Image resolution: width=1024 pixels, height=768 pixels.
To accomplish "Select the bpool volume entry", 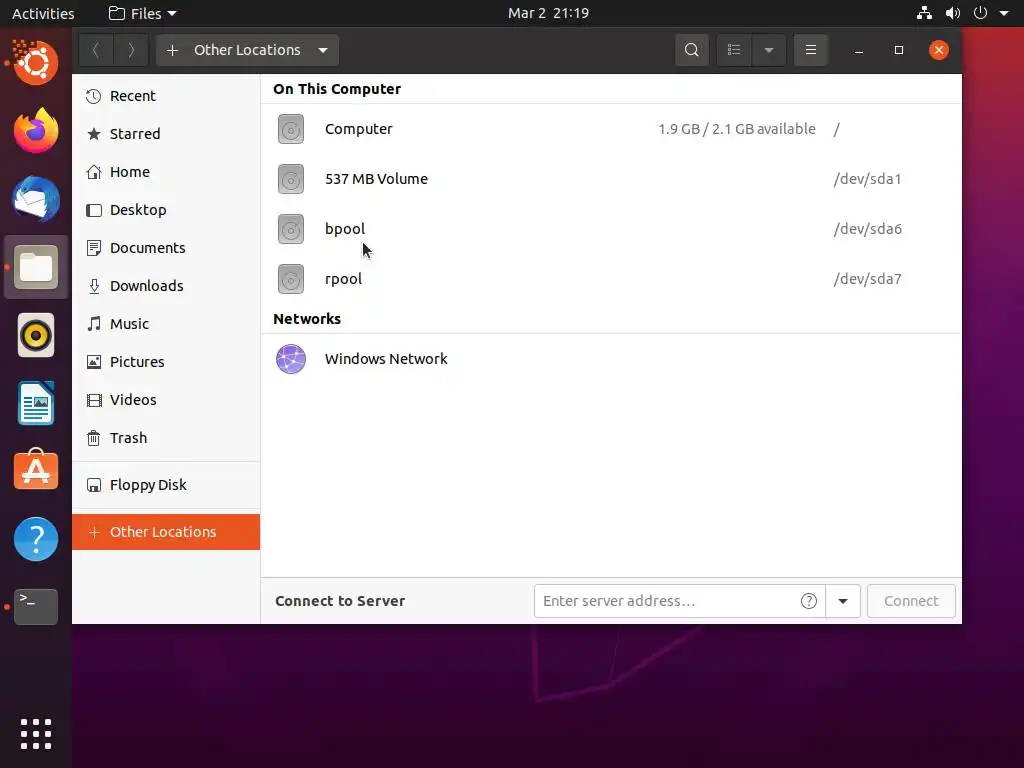I will tap(611, 229).
